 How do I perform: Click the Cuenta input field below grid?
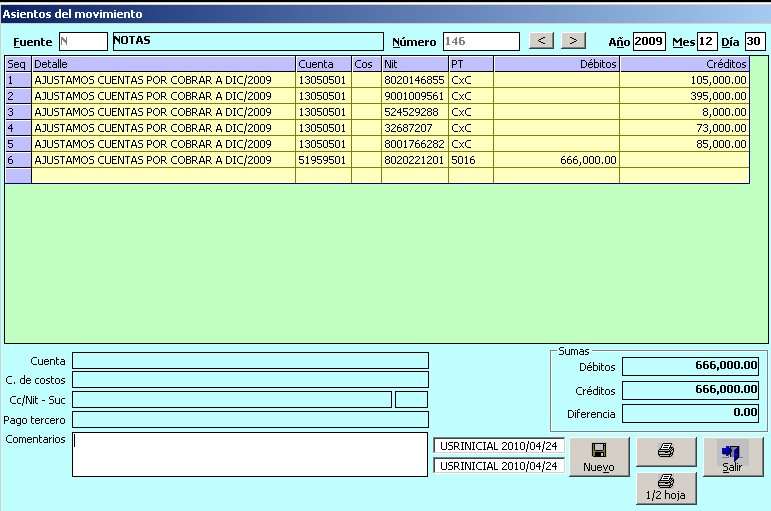250,361
